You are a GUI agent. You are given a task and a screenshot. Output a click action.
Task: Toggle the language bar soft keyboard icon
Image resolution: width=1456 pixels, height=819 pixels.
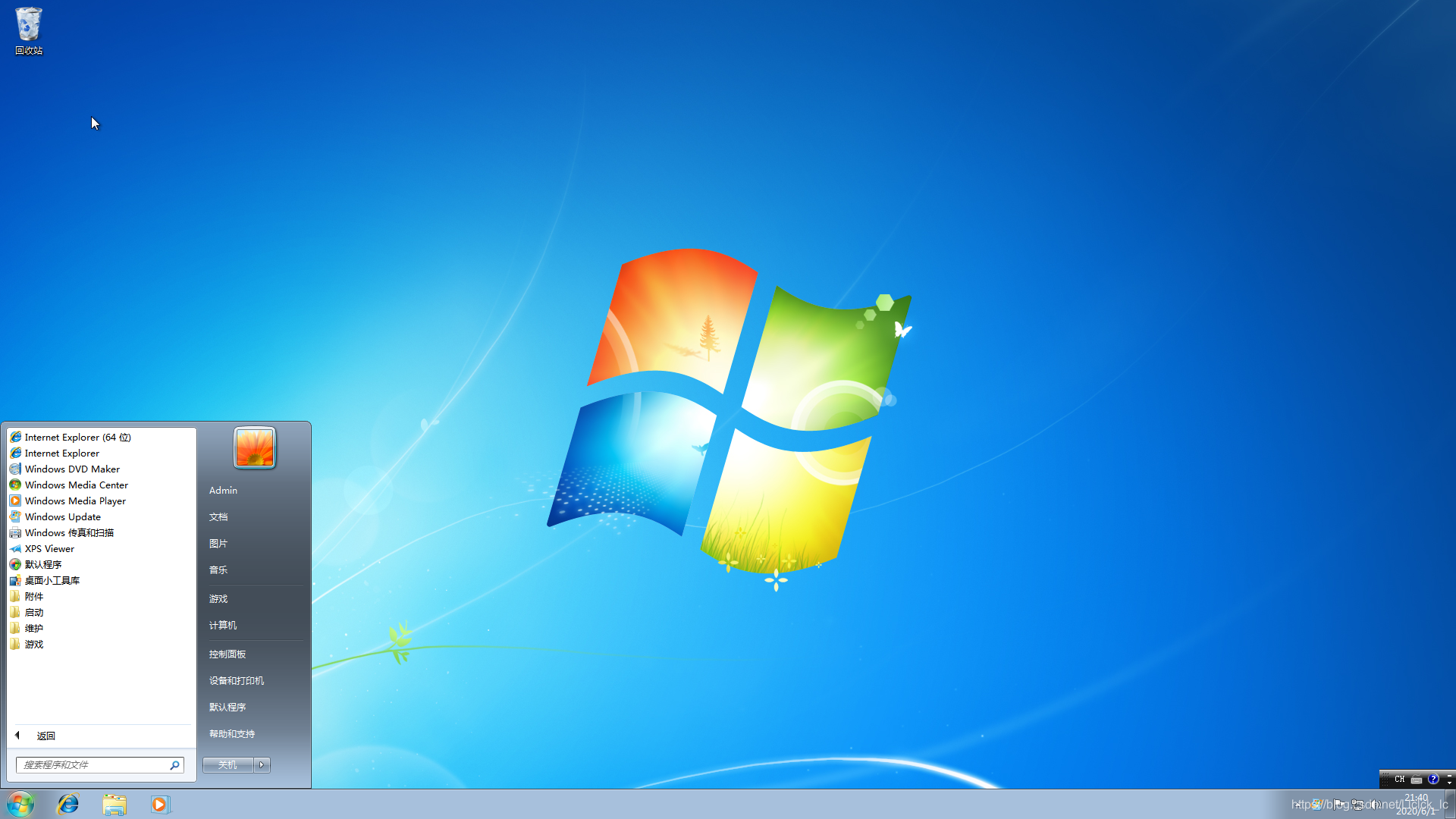(1417, 780)
